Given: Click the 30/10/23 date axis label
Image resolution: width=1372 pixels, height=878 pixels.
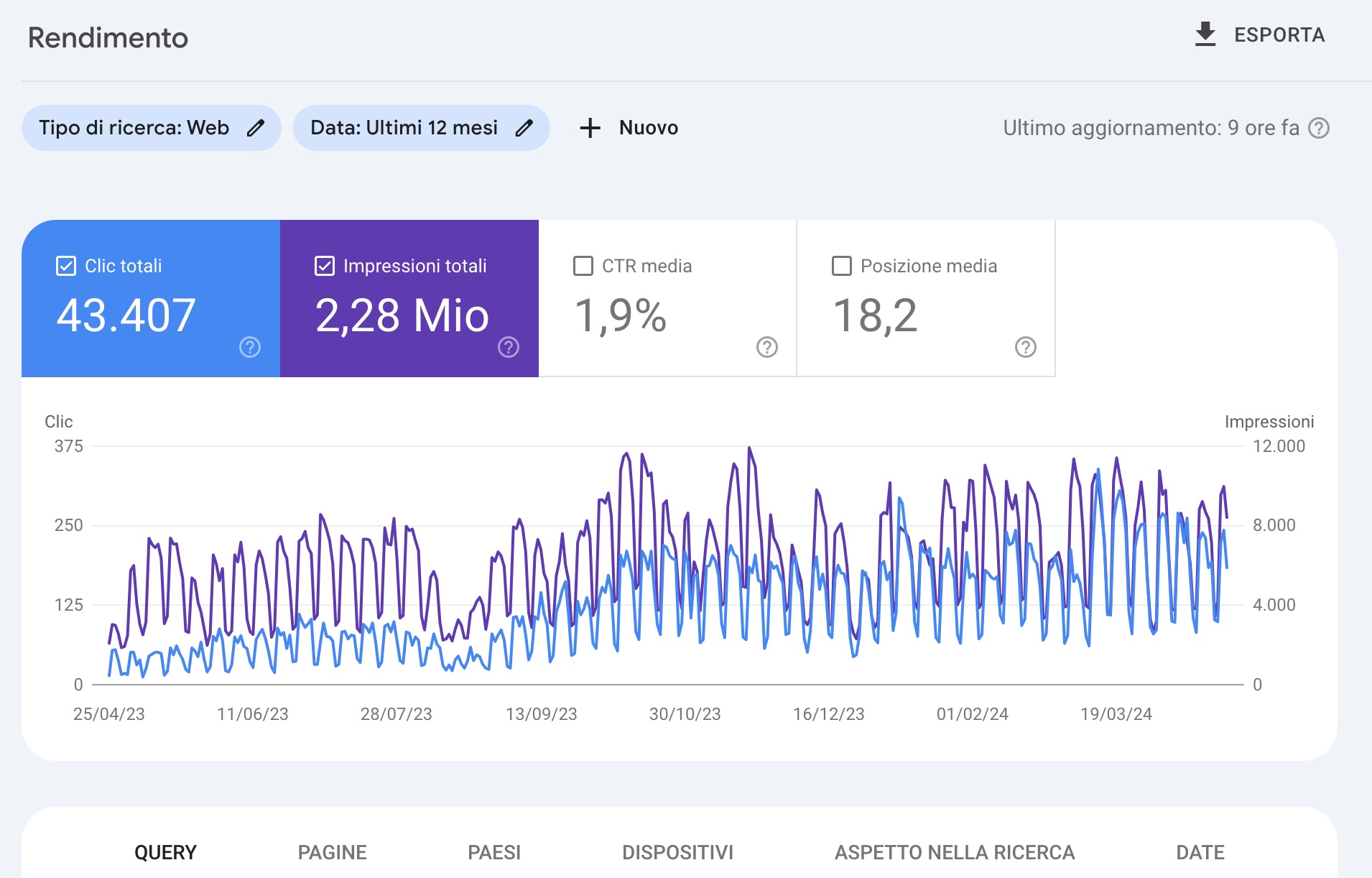Looking at the screenshot, I should click(x=685, y=714).
